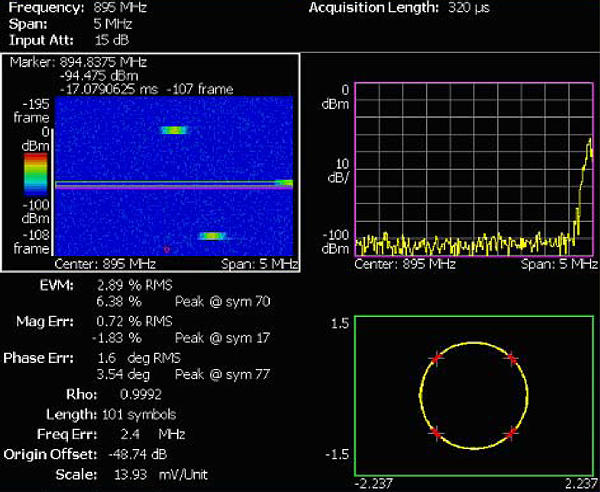Select the top-left constellation point
Viewport: 600px width, 492px height.
point(435,358)
